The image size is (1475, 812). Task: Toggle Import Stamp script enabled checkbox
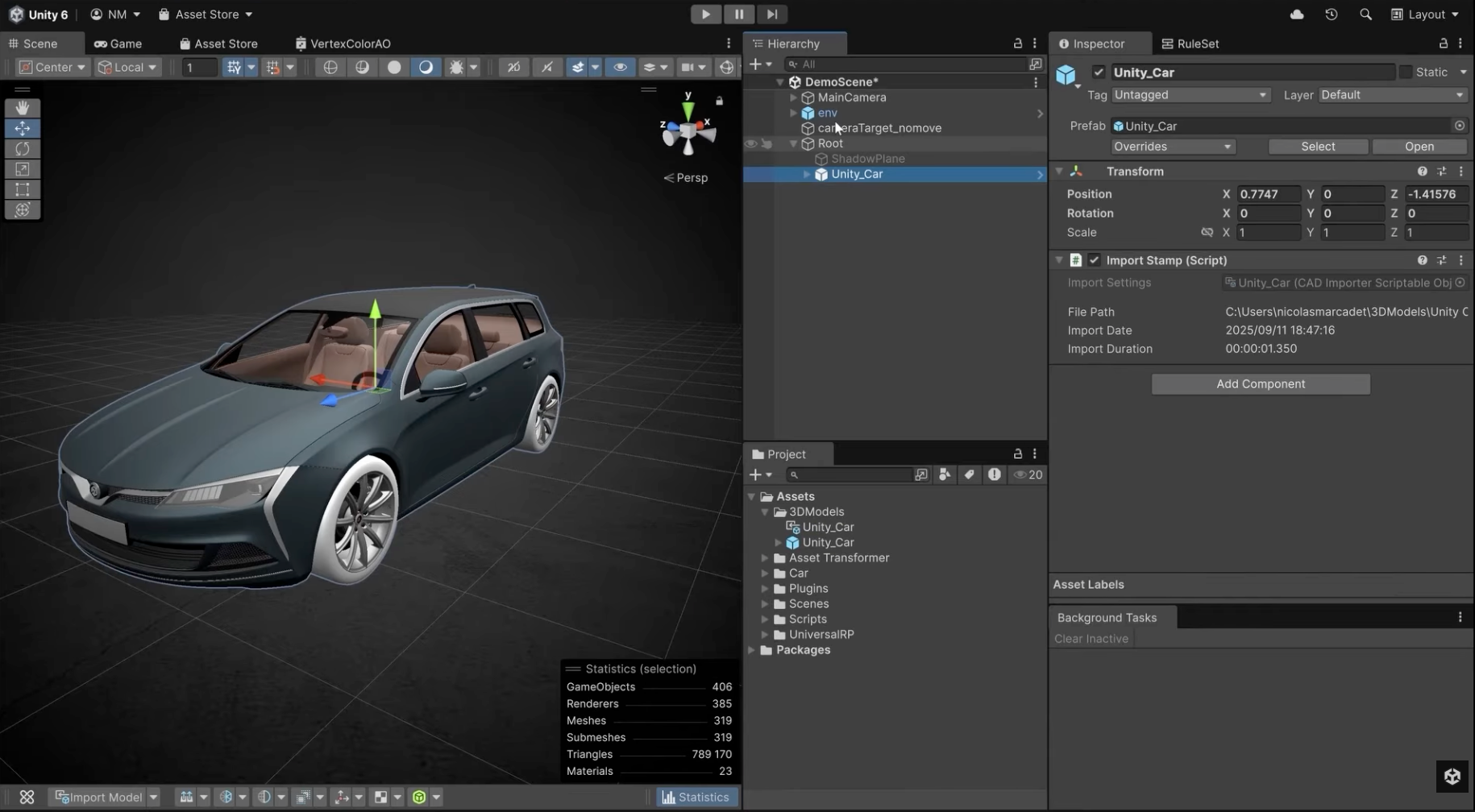click(1094, 260)
